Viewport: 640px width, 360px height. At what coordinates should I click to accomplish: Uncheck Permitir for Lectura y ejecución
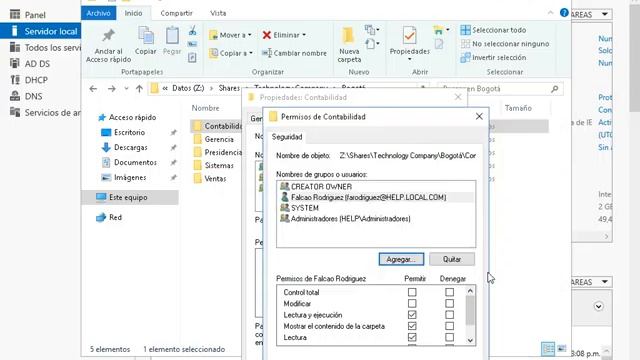[412, 315]
